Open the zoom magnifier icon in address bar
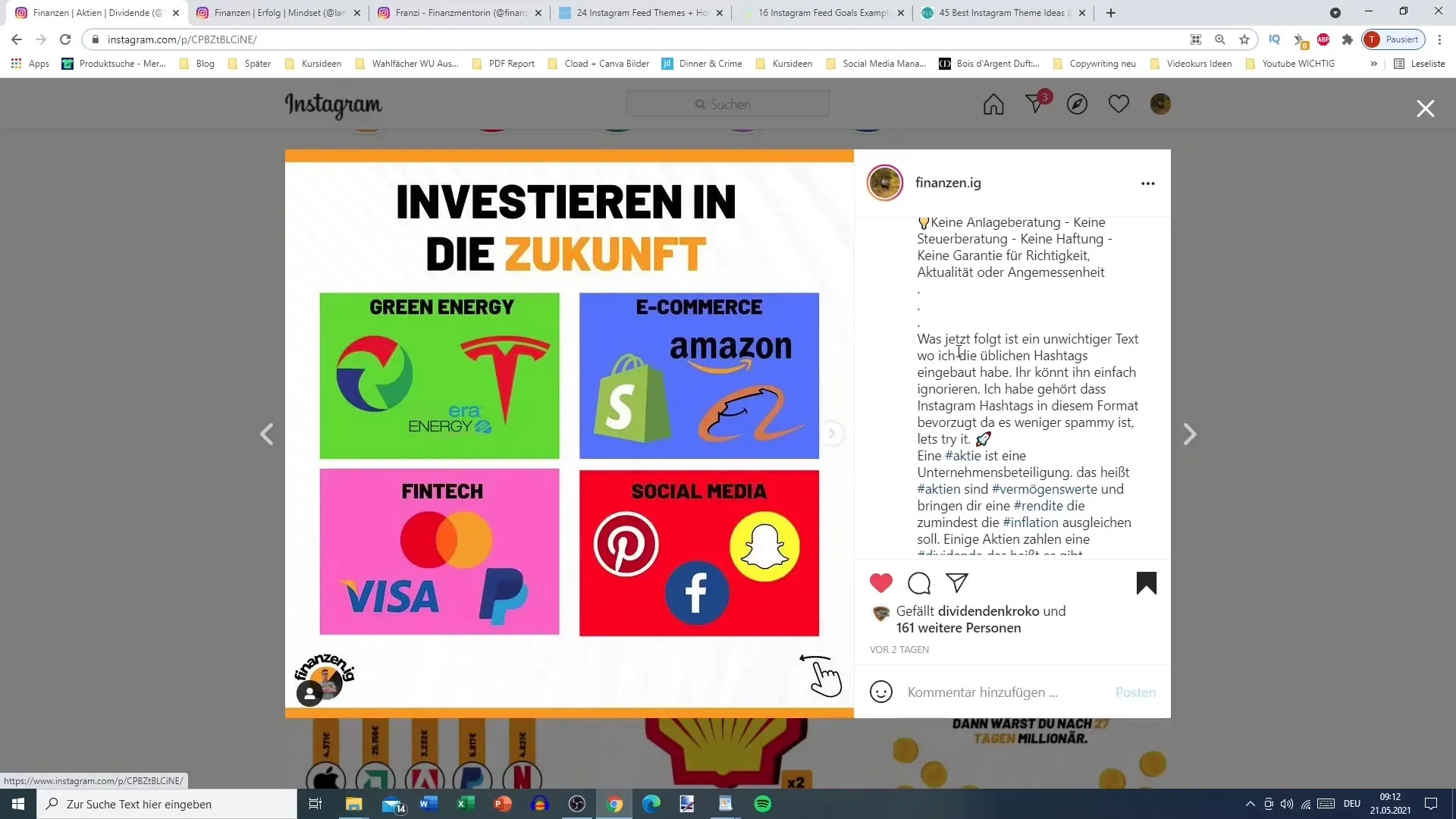The width and height of the screenshot is (1456, 819). 1220,39
